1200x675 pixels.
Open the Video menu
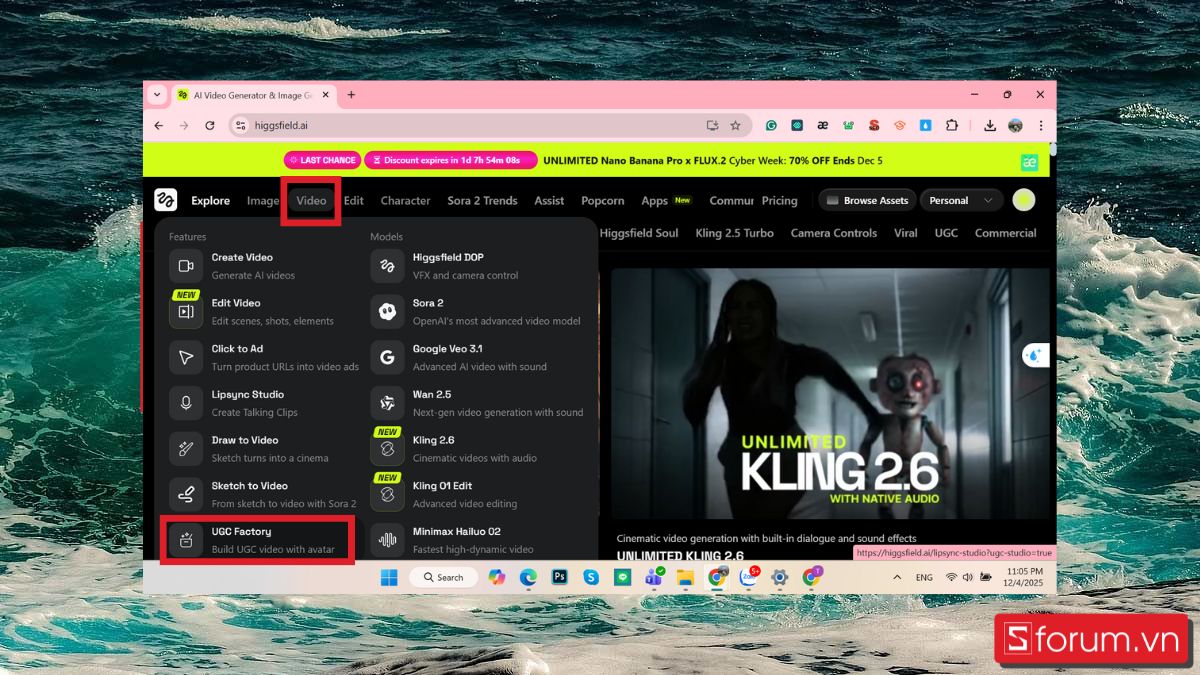click(311, 200)
